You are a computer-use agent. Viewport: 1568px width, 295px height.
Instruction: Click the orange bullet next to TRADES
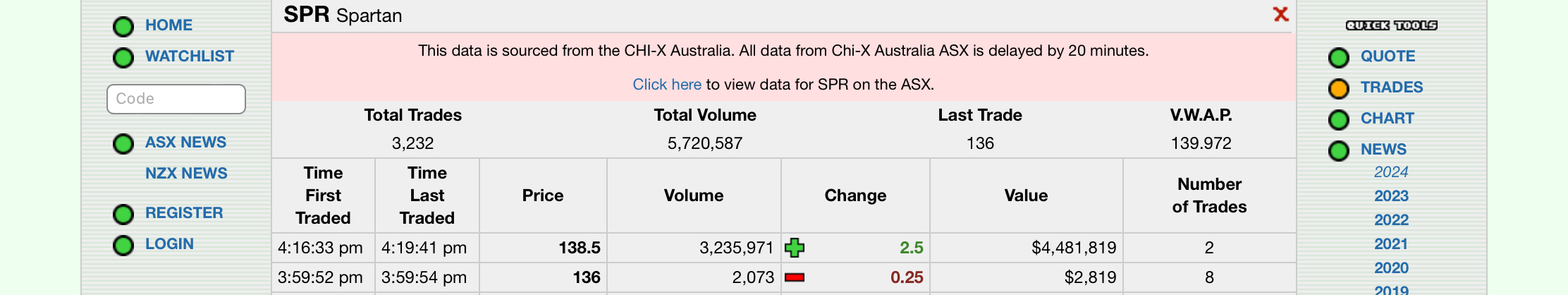pyautogui.click(x=1338, y=89)
